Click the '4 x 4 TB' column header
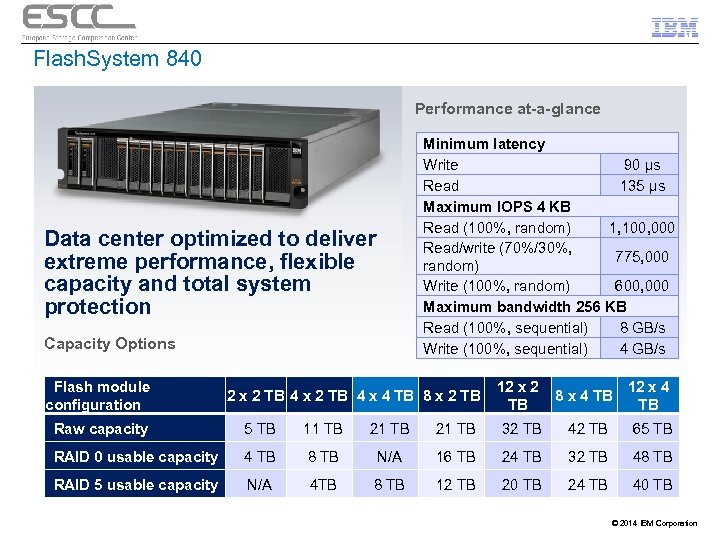 [x=385, y=395]
